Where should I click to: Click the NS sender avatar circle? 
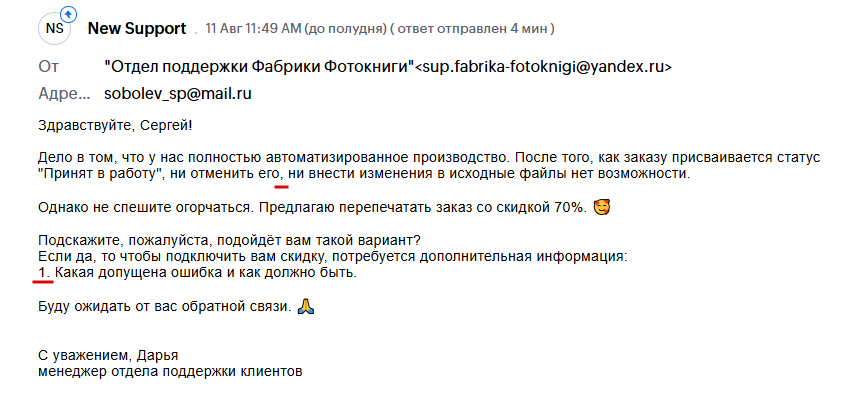pyautogui.click(x=54, y=29)
